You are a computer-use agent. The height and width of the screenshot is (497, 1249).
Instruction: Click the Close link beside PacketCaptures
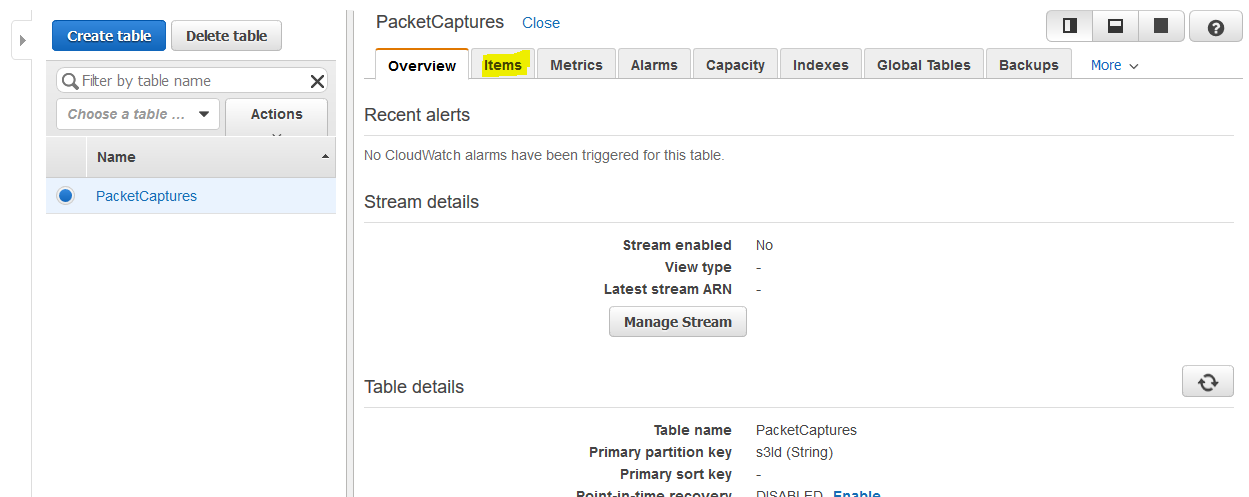tap(541, 23)
